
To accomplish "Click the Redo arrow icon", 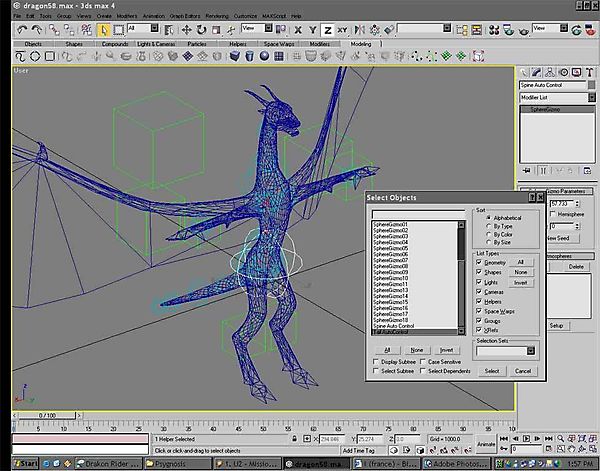I will 37,29.
